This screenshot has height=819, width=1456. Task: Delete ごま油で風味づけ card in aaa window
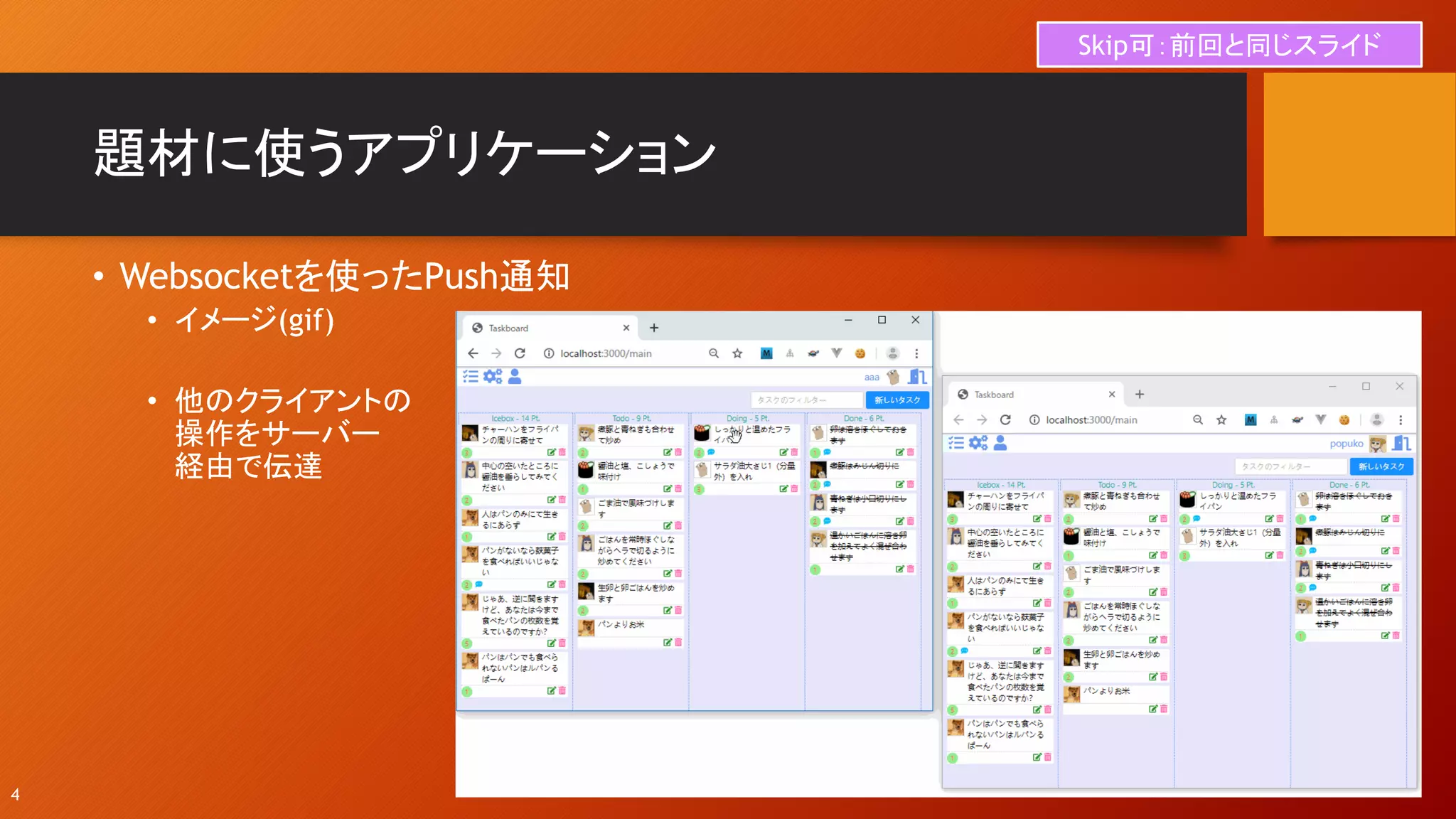tap(678, 525)
